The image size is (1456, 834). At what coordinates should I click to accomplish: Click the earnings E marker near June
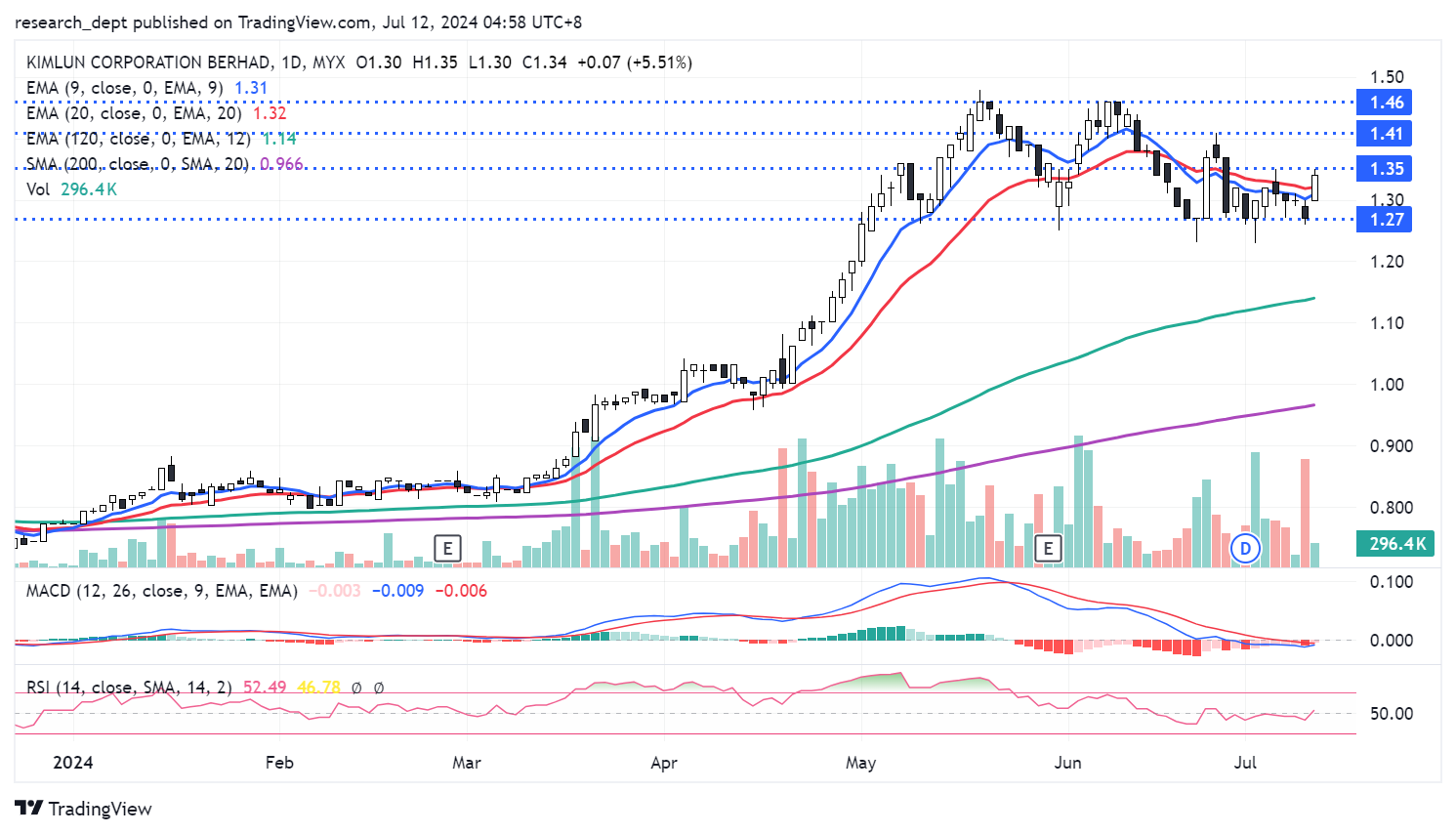point(1048,548)
